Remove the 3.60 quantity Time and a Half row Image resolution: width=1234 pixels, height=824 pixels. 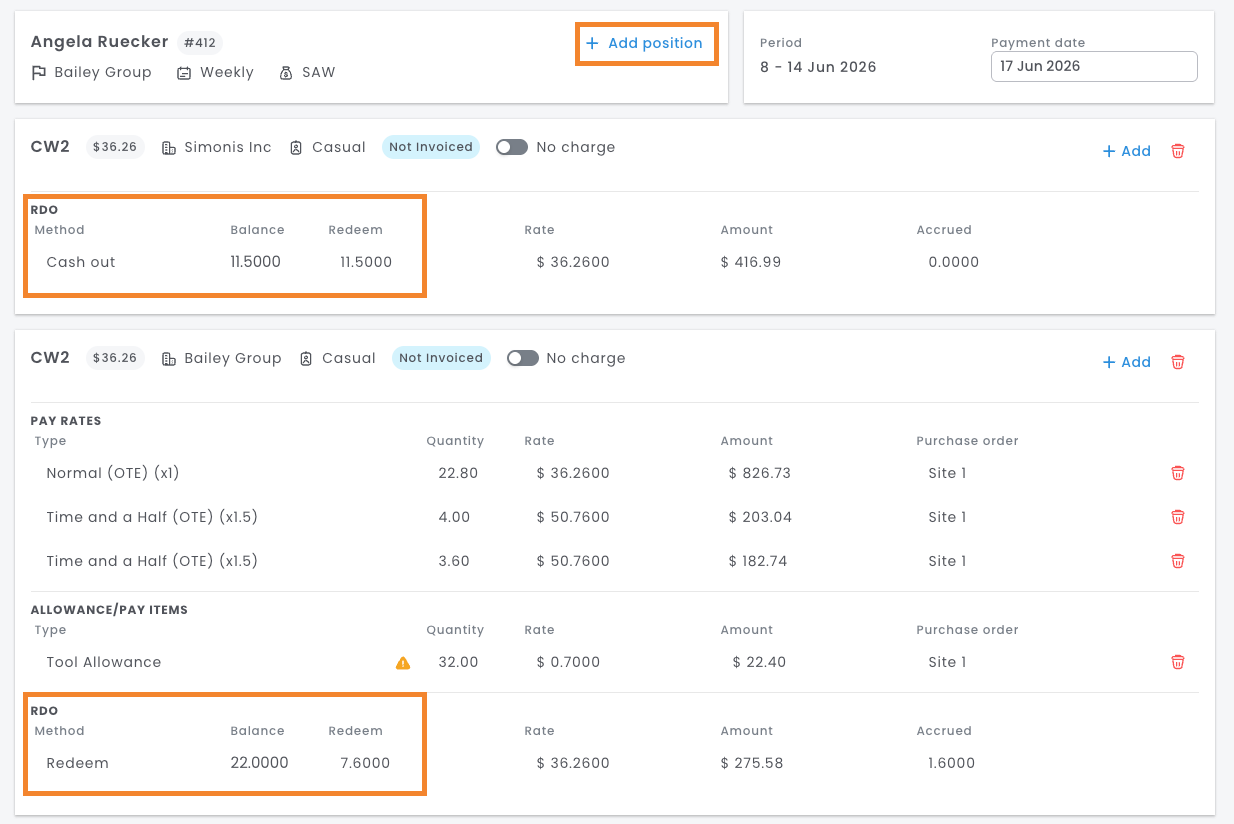pyautogui.click(x=1178, y=561)
